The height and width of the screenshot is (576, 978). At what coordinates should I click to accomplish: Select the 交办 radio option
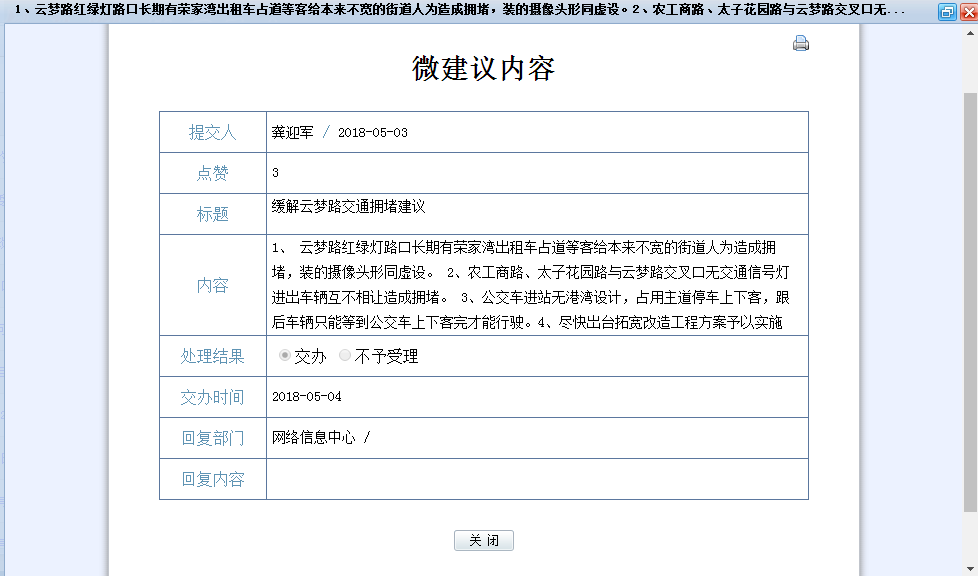coord(285,356)
